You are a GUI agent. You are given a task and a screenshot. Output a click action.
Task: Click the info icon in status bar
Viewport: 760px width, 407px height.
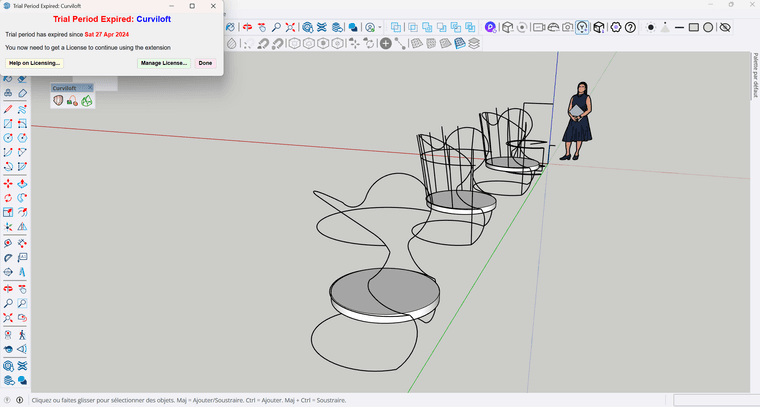[19, 400]
